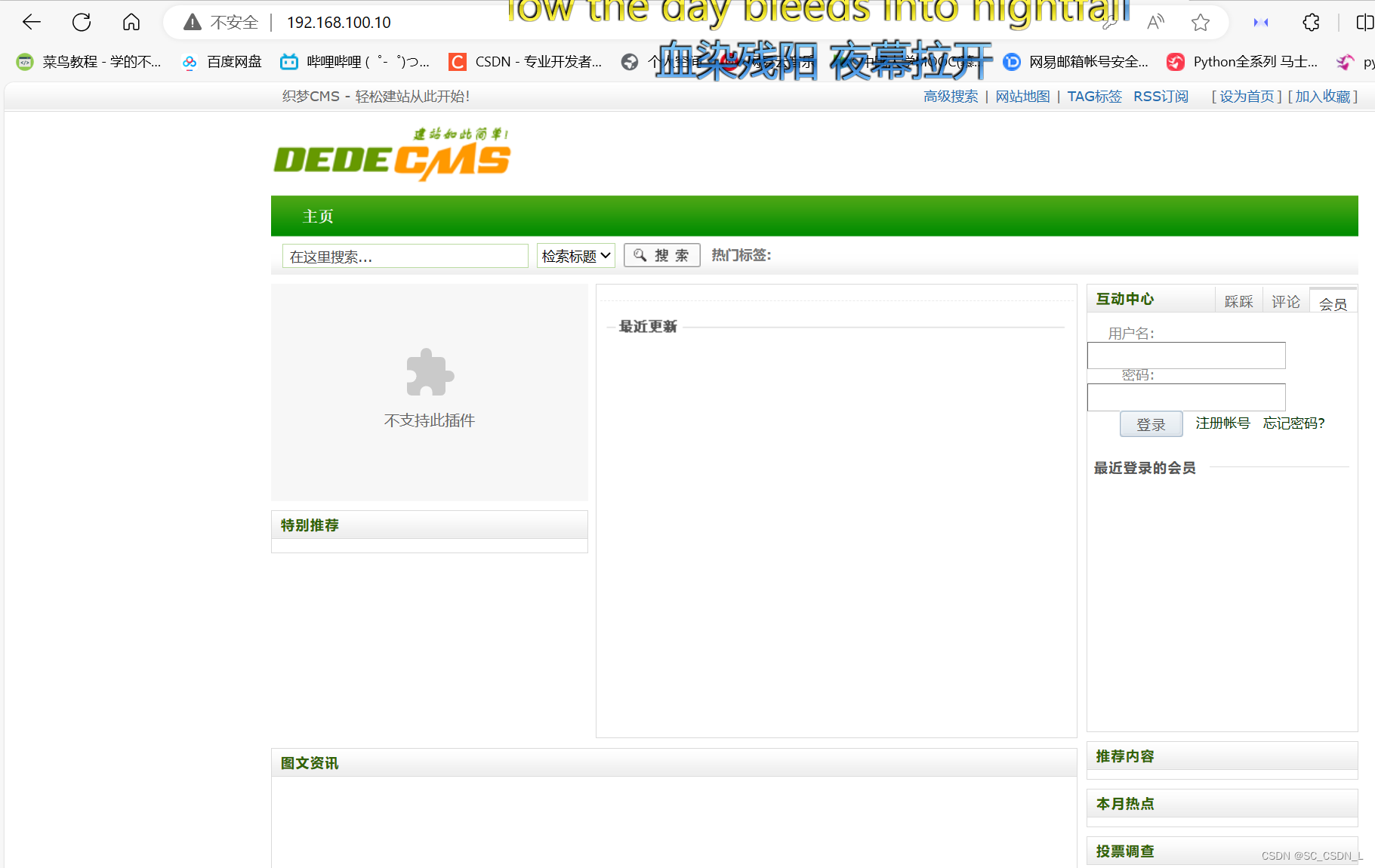
Task: Switch to the 踩踩 tab
Action: pyautogui.click(x=1238, y=301)
